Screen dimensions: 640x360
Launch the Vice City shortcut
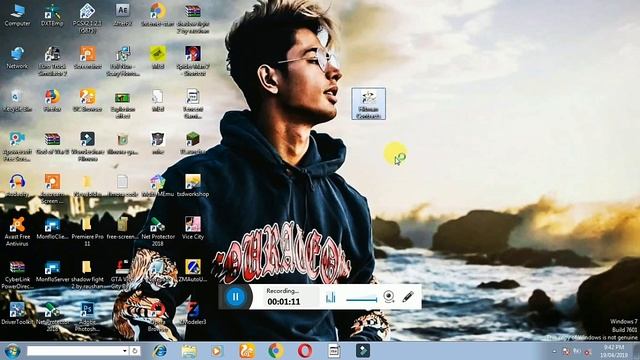[193, 228]
